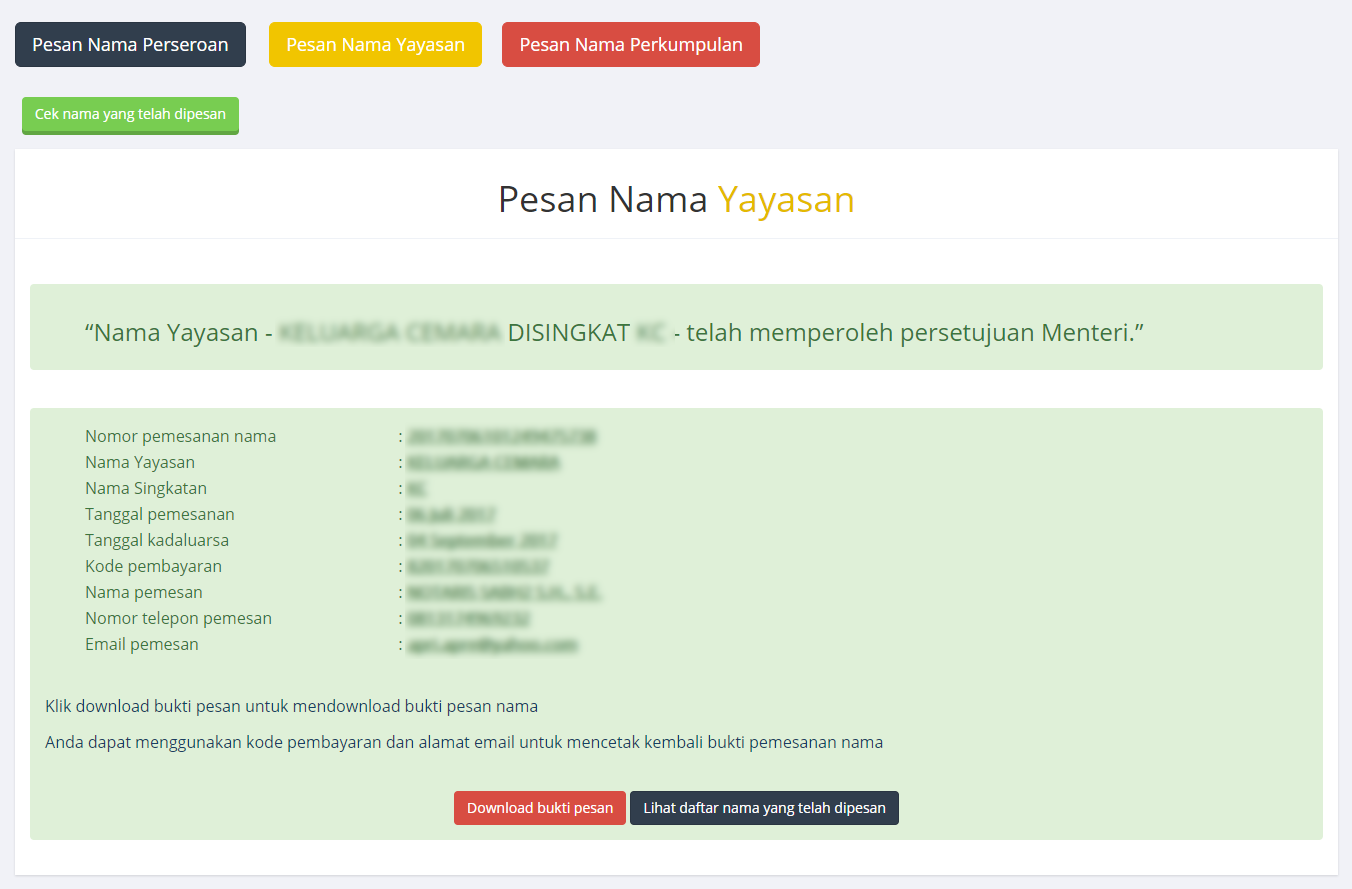Click the Pesan Nama Perseroan button

click(x=130, y=45)
